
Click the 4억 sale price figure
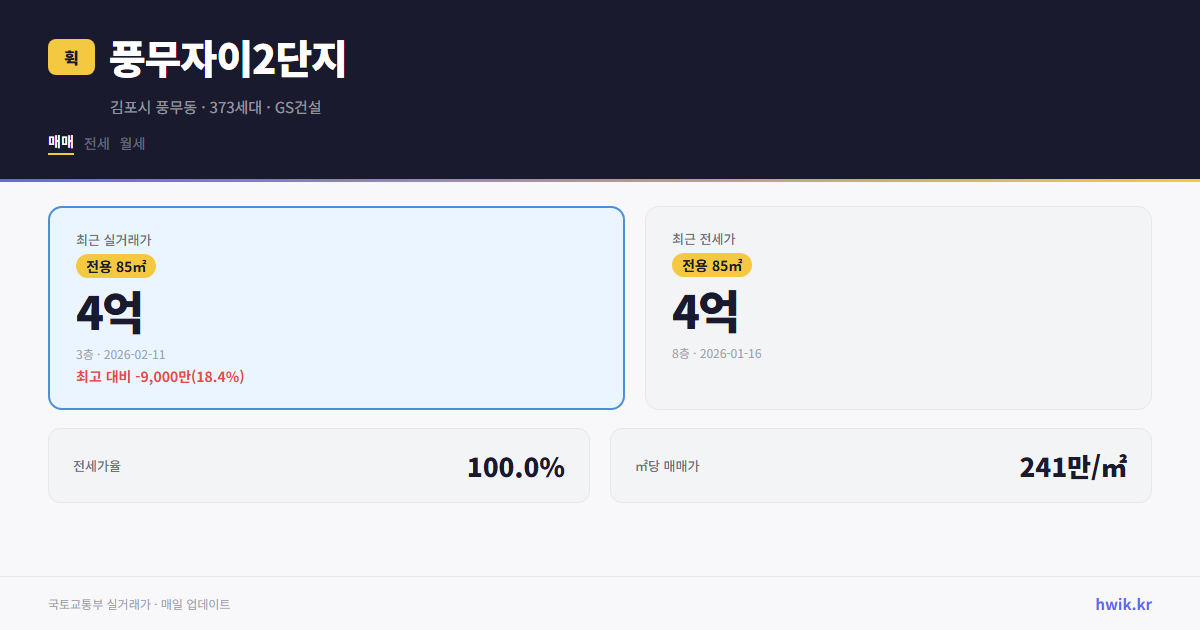pyautogui.click(x=108, y=313)
